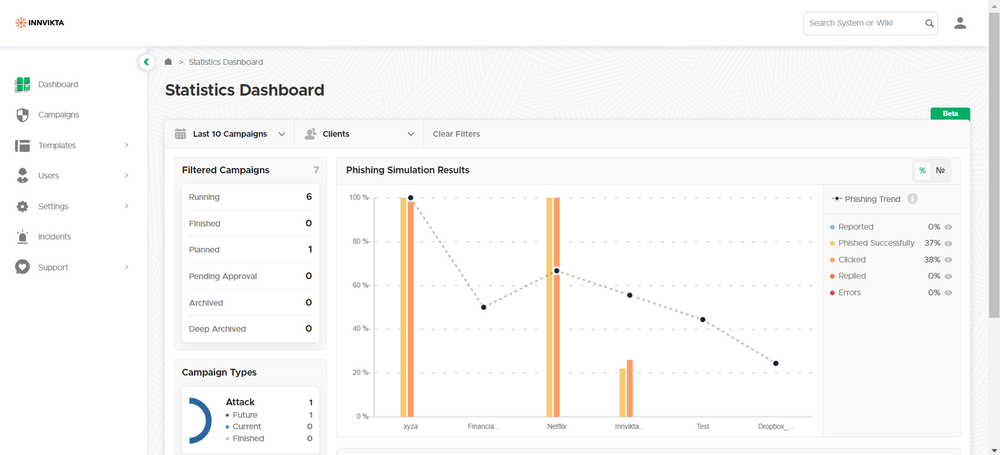Click Clear Filters
1000x455 pixels.
click(456, 134)
